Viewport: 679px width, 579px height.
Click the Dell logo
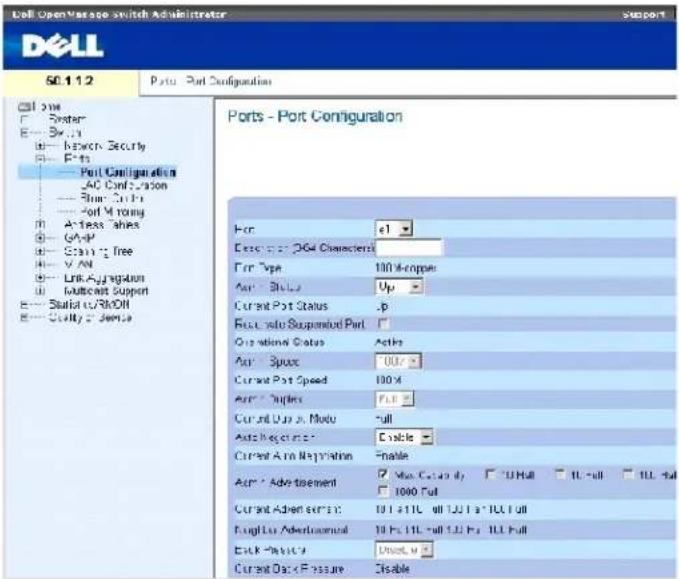[63, 45]
